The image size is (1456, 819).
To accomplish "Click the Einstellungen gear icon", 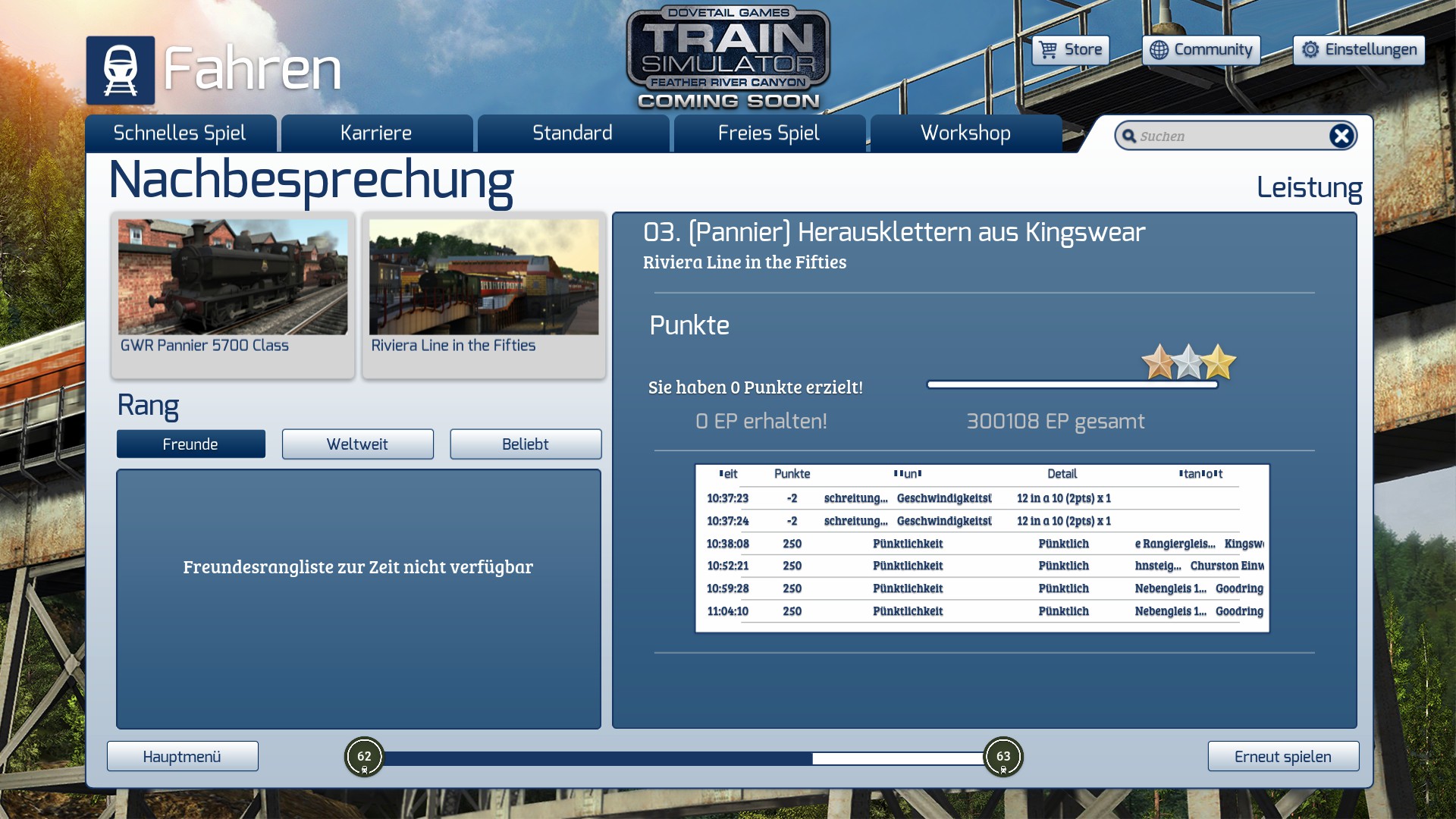I will [1310, 50].
